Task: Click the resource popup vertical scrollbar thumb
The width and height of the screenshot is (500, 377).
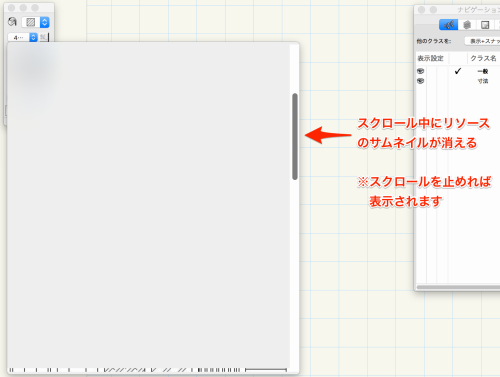Action: tap(295, 137)
